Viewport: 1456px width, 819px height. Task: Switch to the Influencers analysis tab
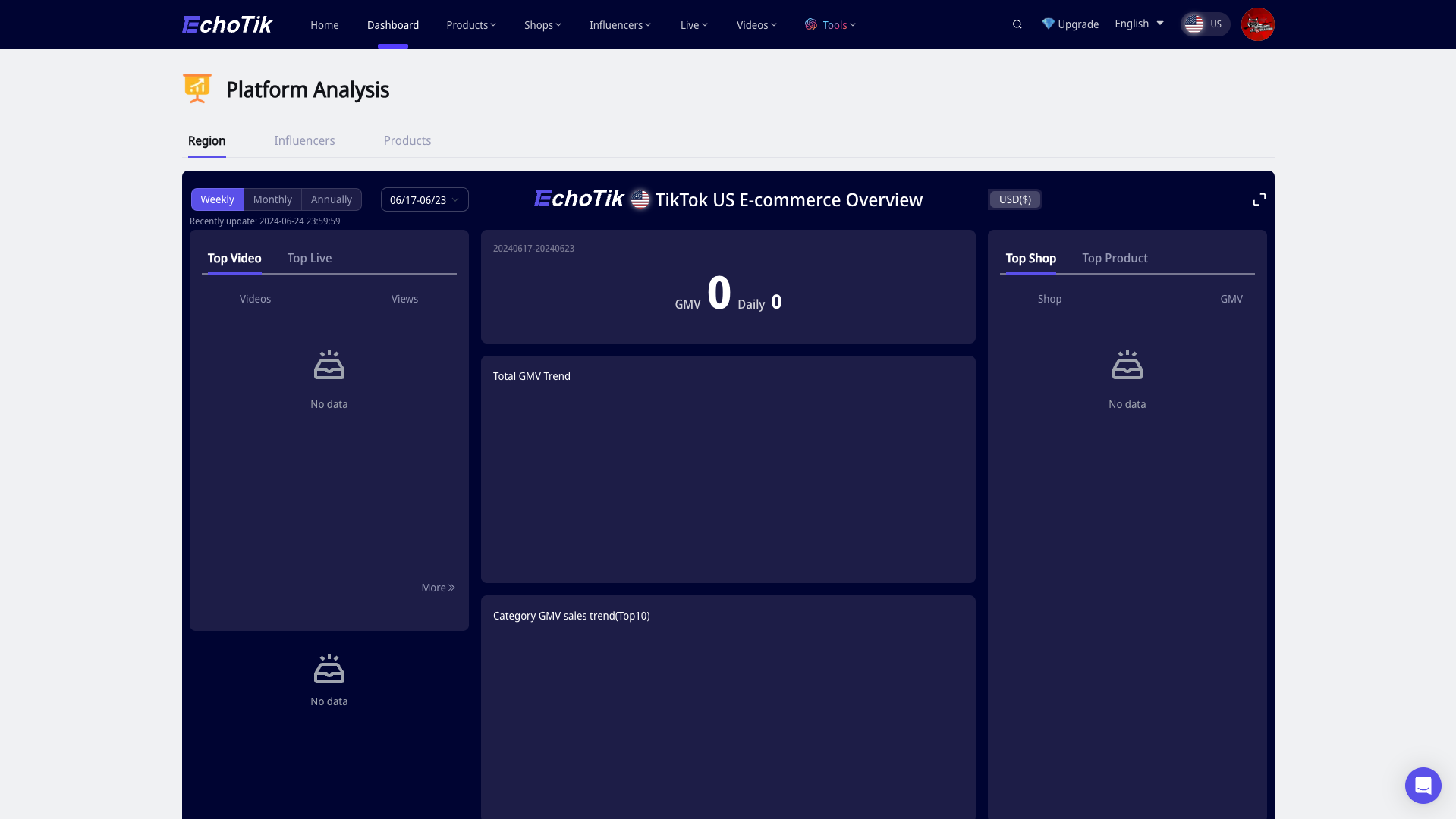pos(304,140)
